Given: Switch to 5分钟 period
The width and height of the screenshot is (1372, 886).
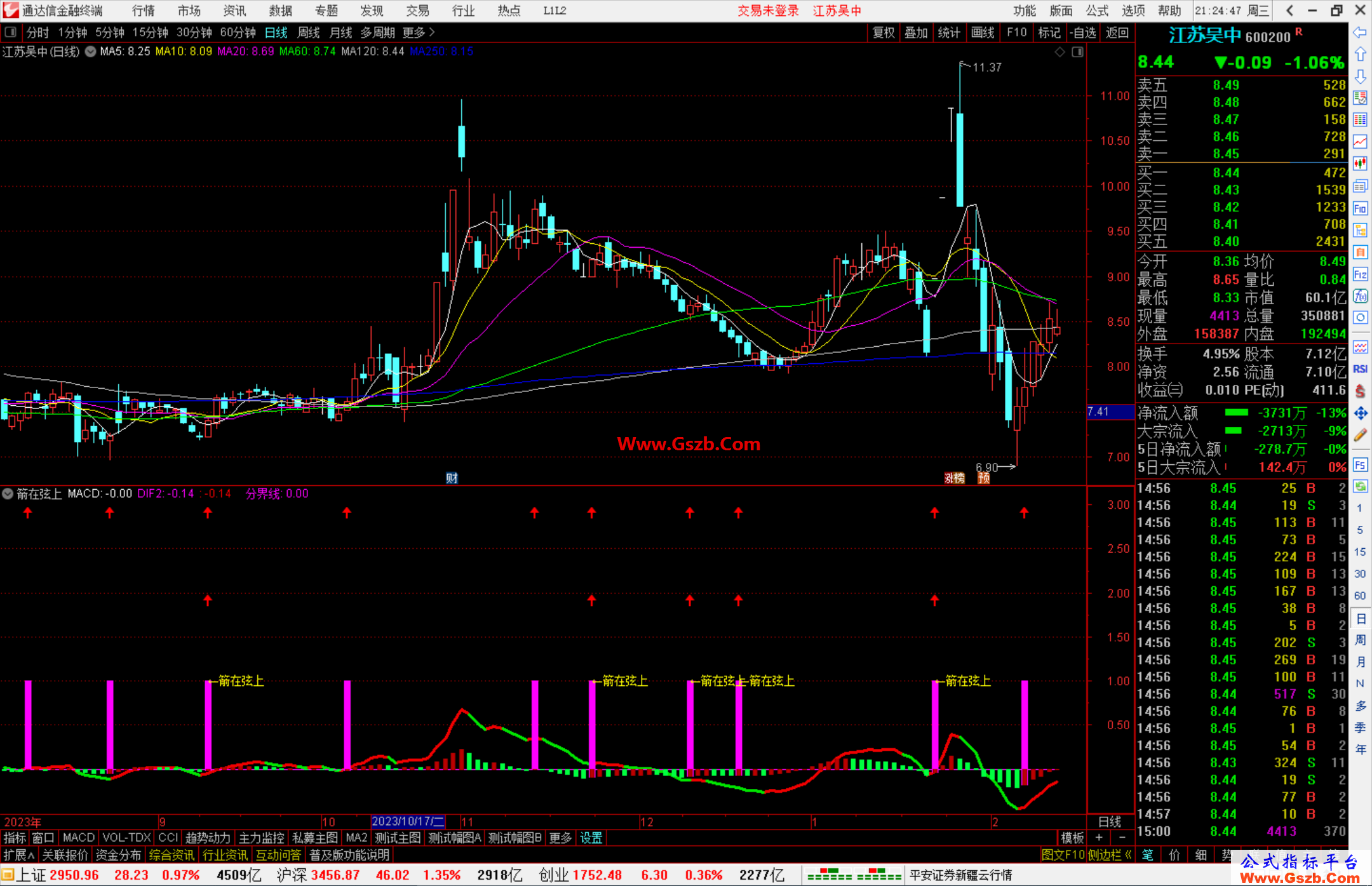Looking at the screenshot, I should click(x=110, y=32).
